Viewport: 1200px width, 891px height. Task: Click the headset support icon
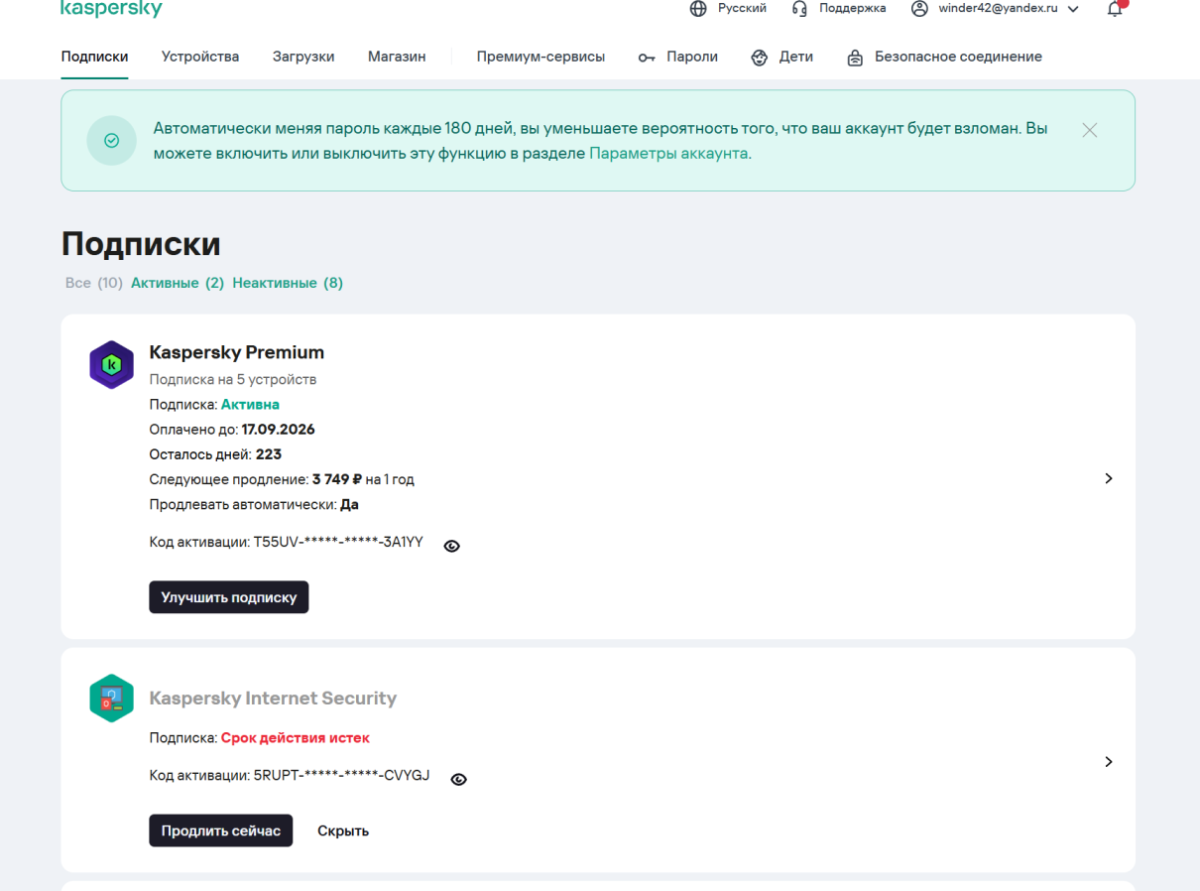click(799, 8)
